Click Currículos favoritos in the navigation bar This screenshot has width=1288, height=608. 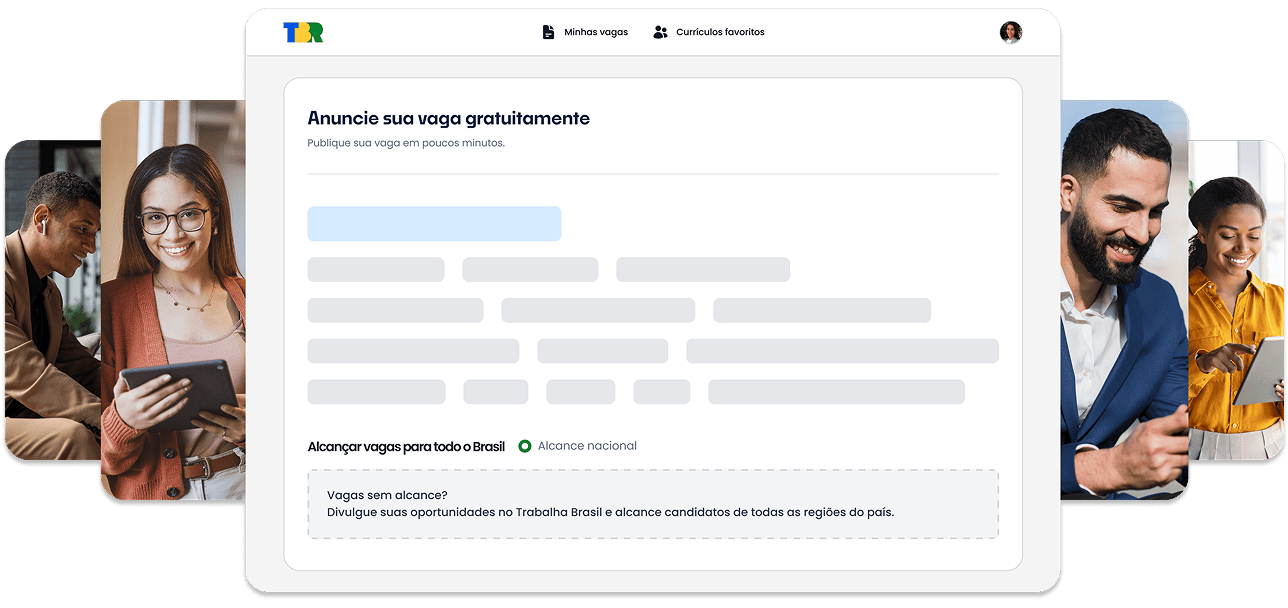(x=721, y=31)
